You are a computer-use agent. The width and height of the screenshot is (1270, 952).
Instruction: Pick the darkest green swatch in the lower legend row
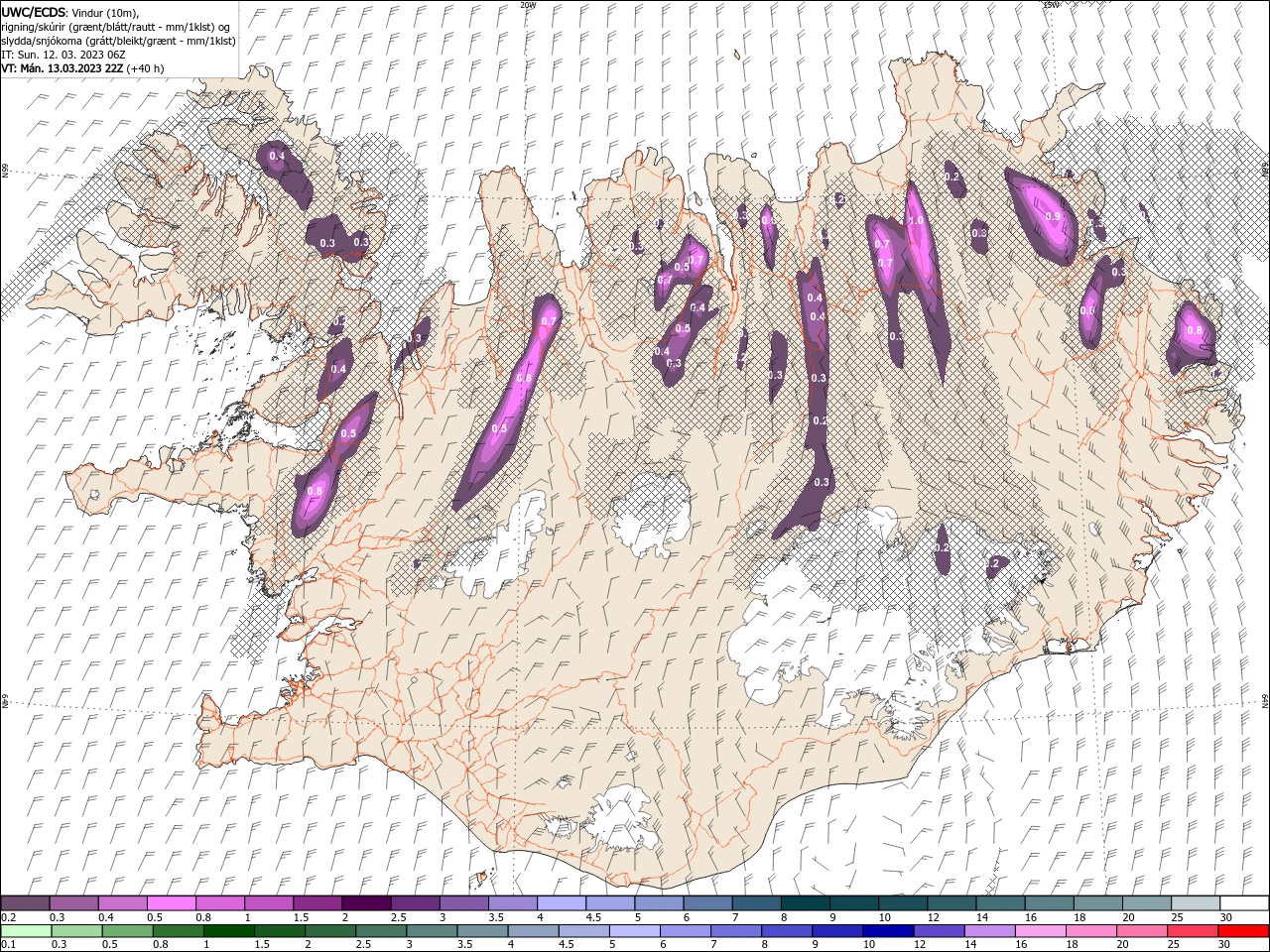pos(228,931)
